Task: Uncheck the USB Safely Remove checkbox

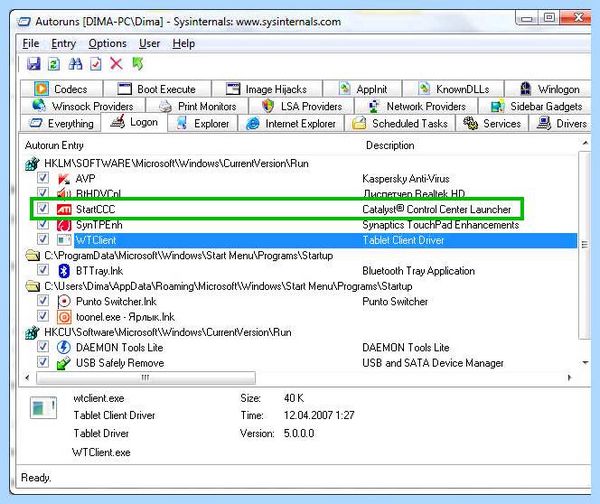Action: point(43,362)
